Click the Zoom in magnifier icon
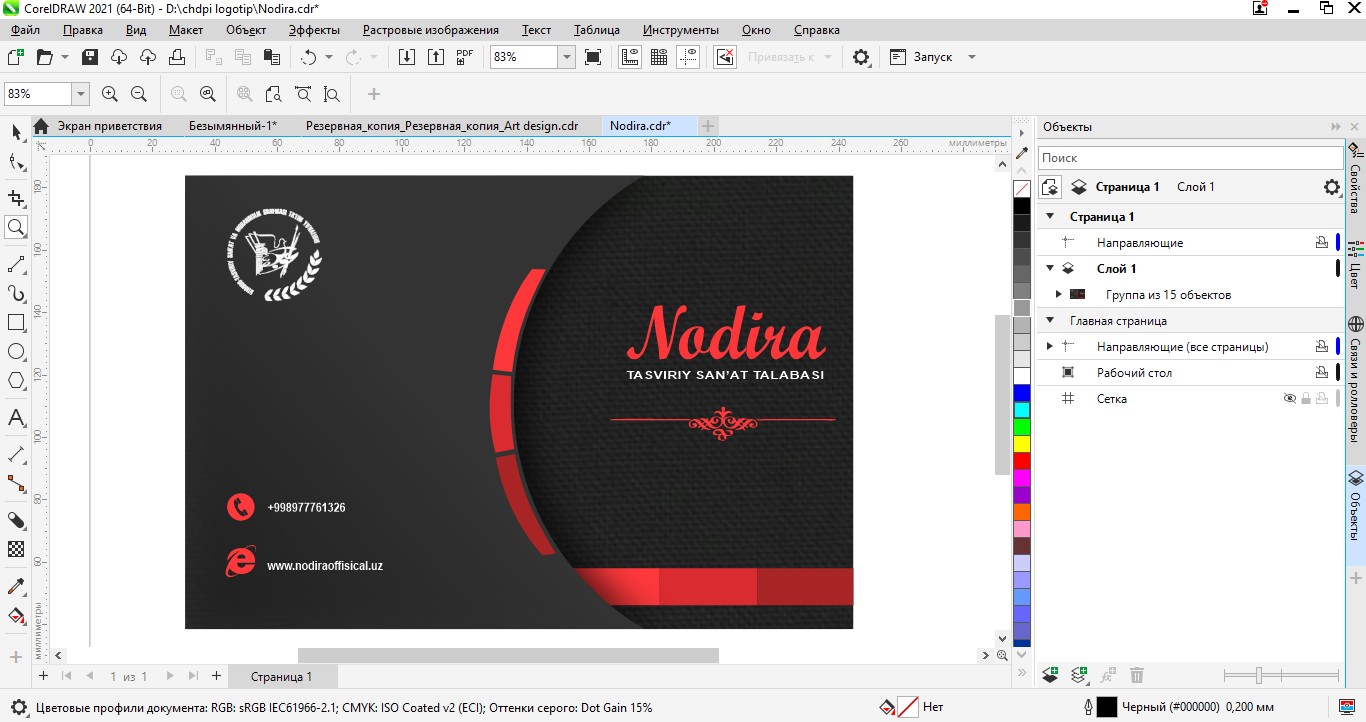 110,94
